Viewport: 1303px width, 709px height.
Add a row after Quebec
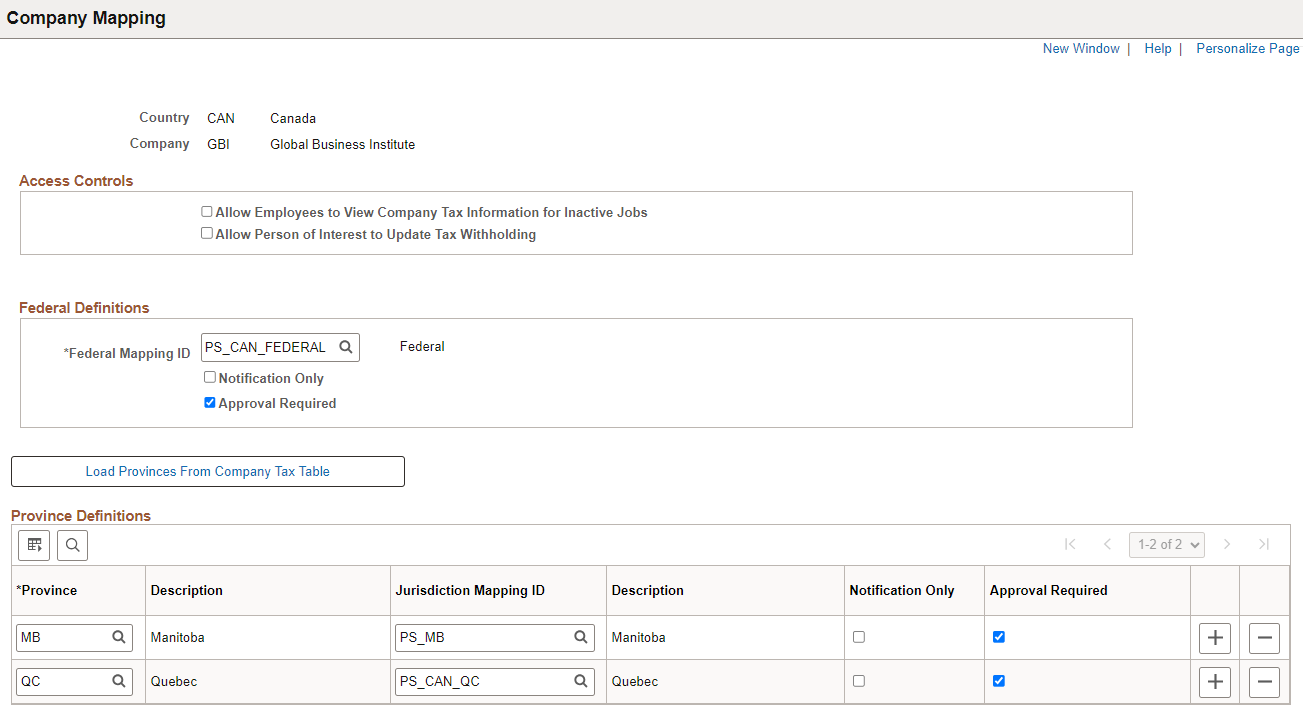pyautogui.click(x=1214, y=682)
